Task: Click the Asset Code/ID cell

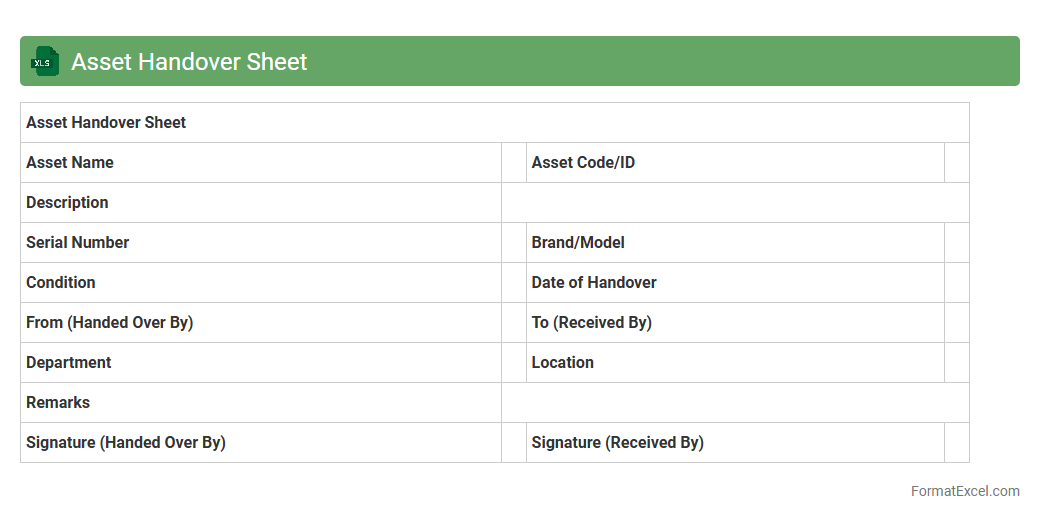Action: pyautogui.click(x=735, y=163)
